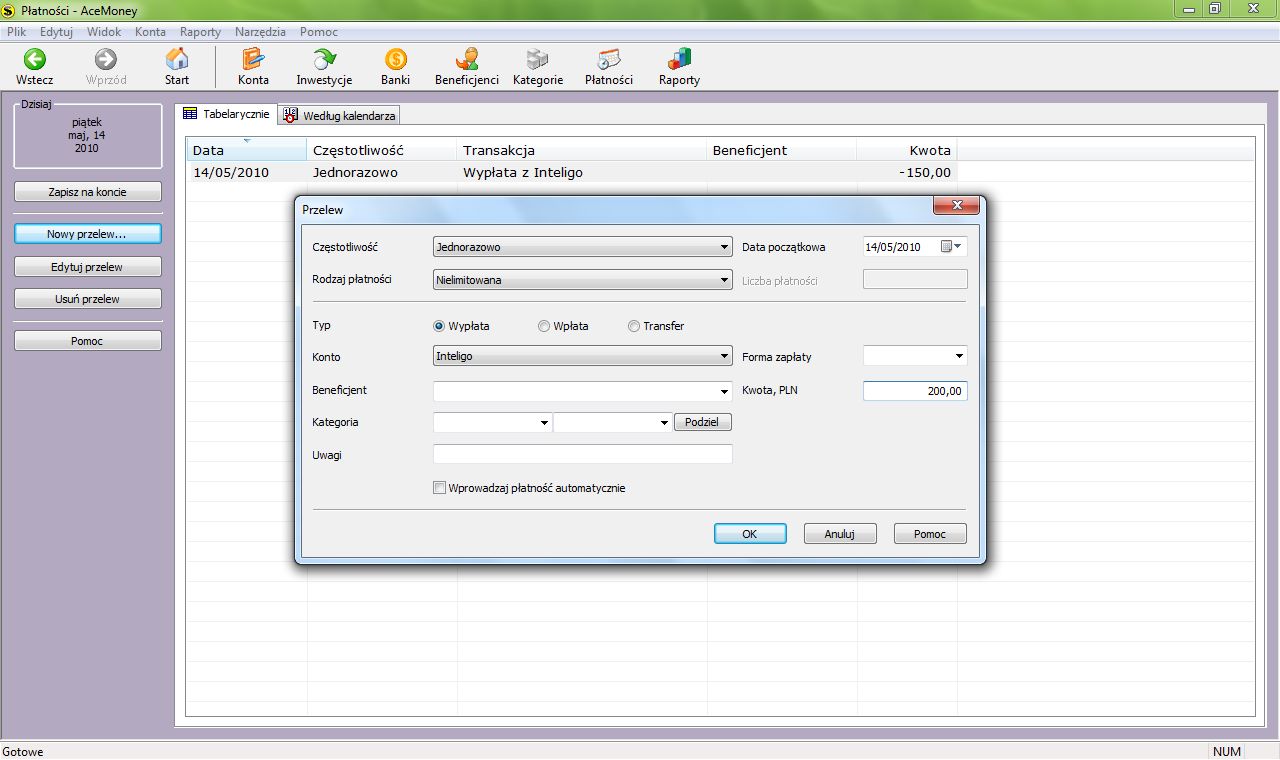Open the Banki coin icon
Viewport: 1280px width, 760px height.
[395, 59]
